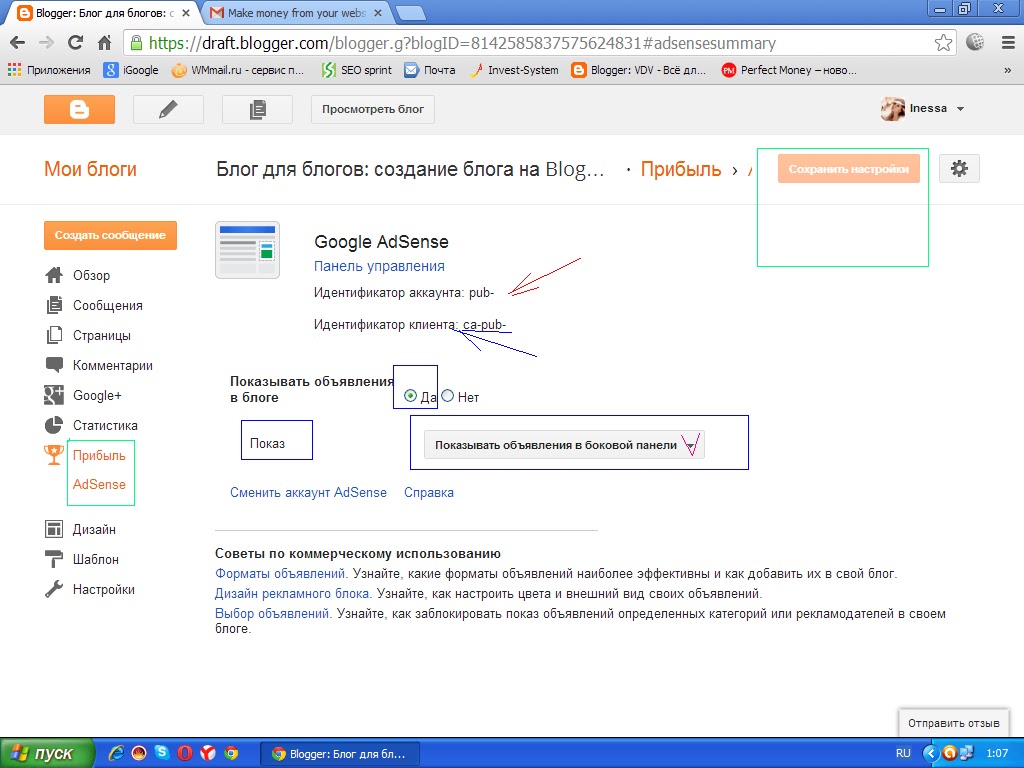Click the Шаблон paint roller icon

pos(54,559)
